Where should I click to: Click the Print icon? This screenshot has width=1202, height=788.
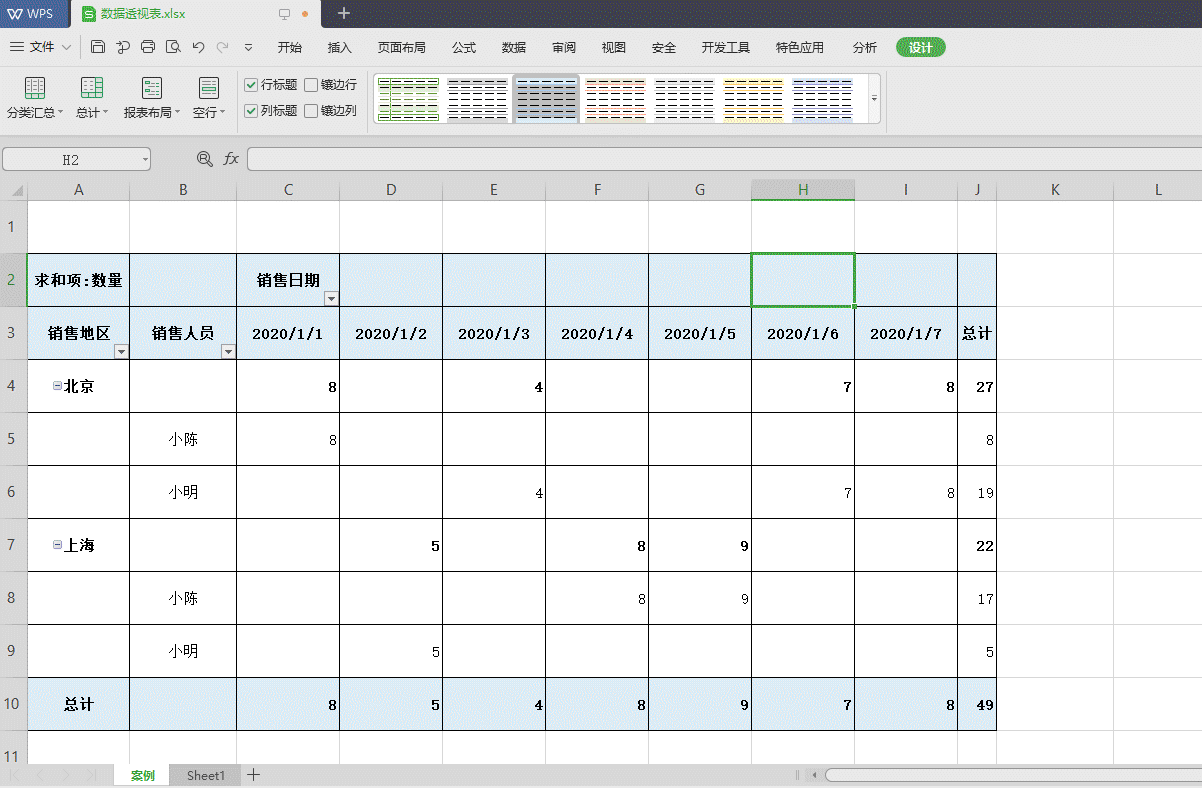pos(148,47)
